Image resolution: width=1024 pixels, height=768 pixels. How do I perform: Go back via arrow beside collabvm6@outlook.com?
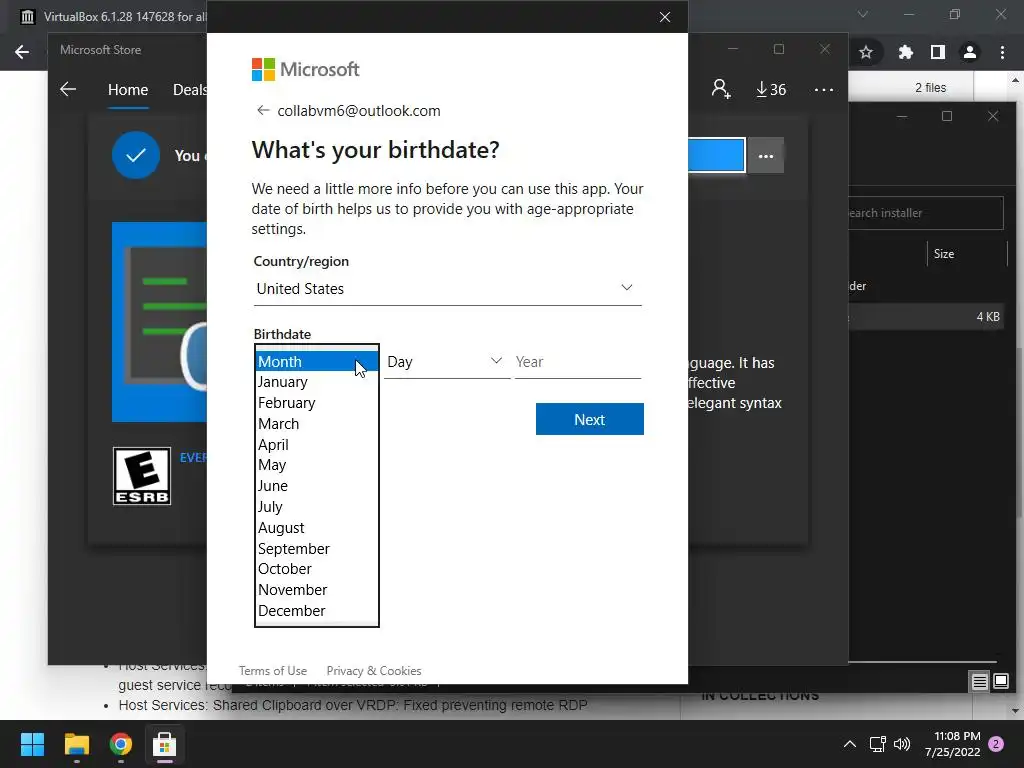[263, 110]
